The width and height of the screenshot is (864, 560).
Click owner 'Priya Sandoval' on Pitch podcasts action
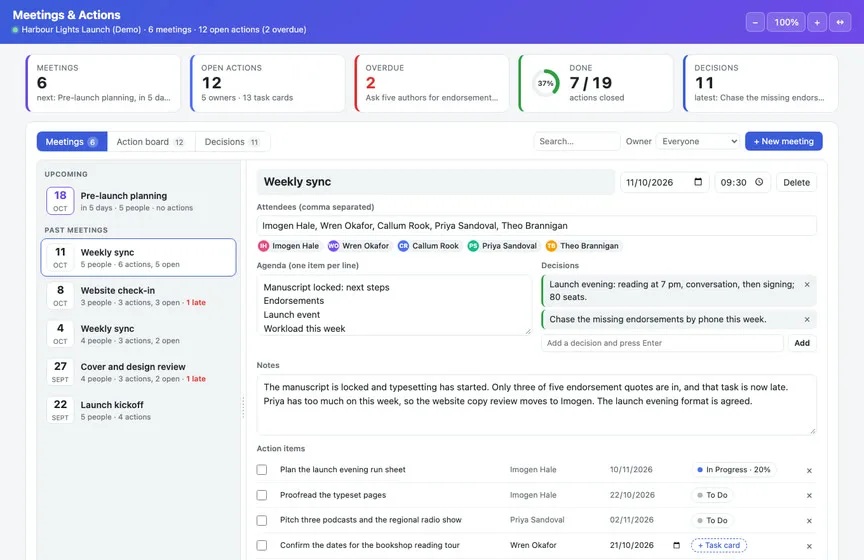tap(537, 520)
